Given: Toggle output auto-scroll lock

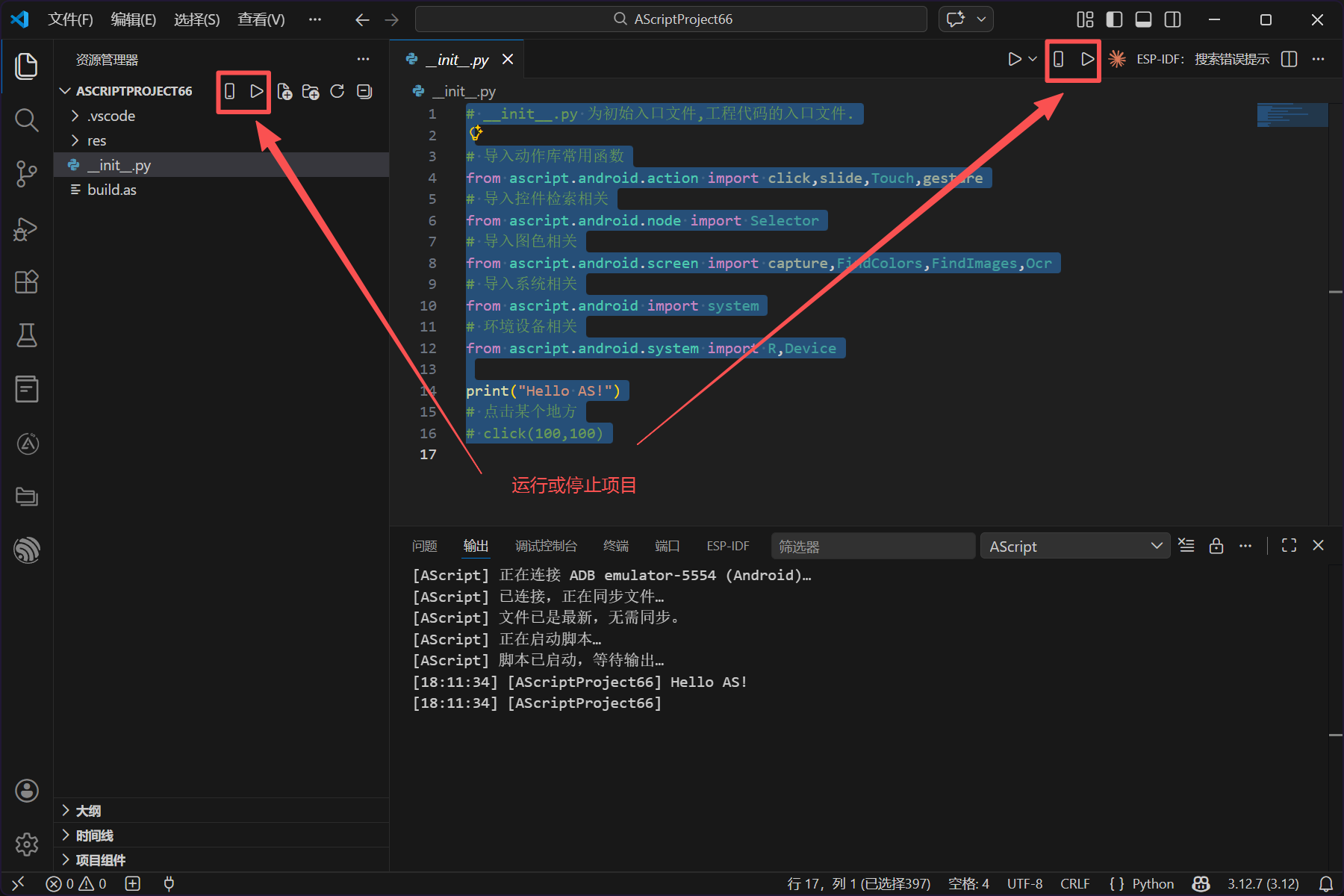Looking at the screenshot, I should point(1216,546).
